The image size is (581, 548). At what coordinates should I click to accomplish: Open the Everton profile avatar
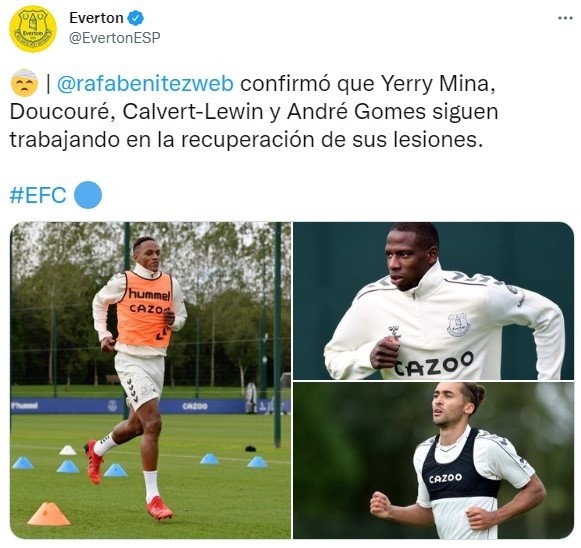33,29
